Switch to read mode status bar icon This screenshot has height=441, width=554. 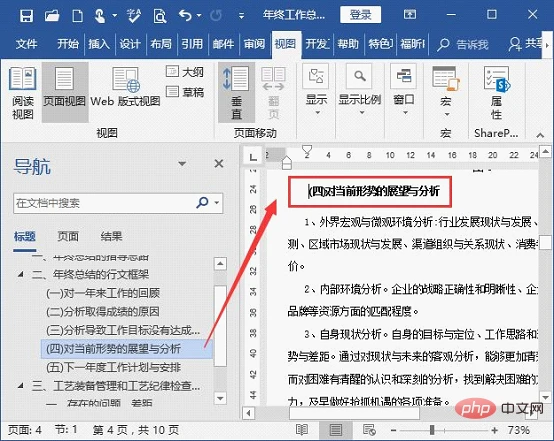click(302, 430)
